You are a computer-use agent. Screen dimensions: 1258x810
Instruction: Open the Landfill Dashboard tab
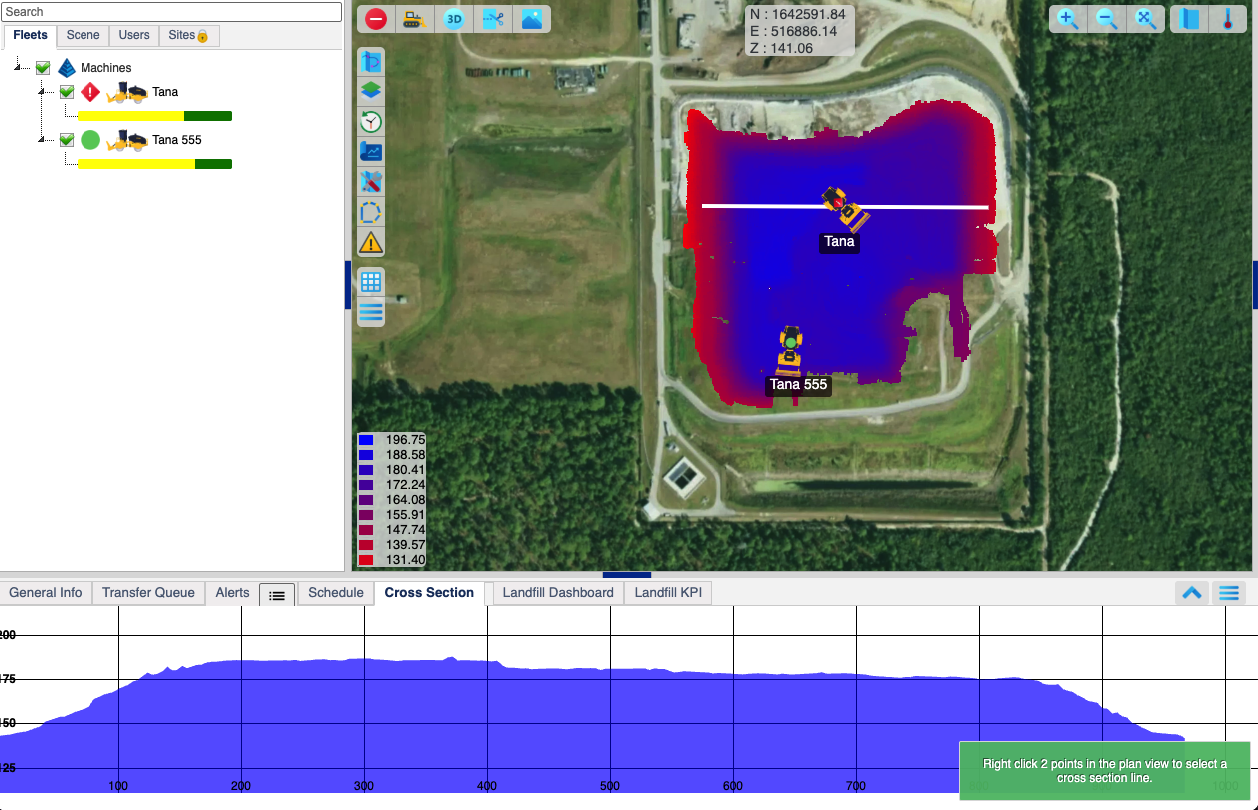click(558, 593)
